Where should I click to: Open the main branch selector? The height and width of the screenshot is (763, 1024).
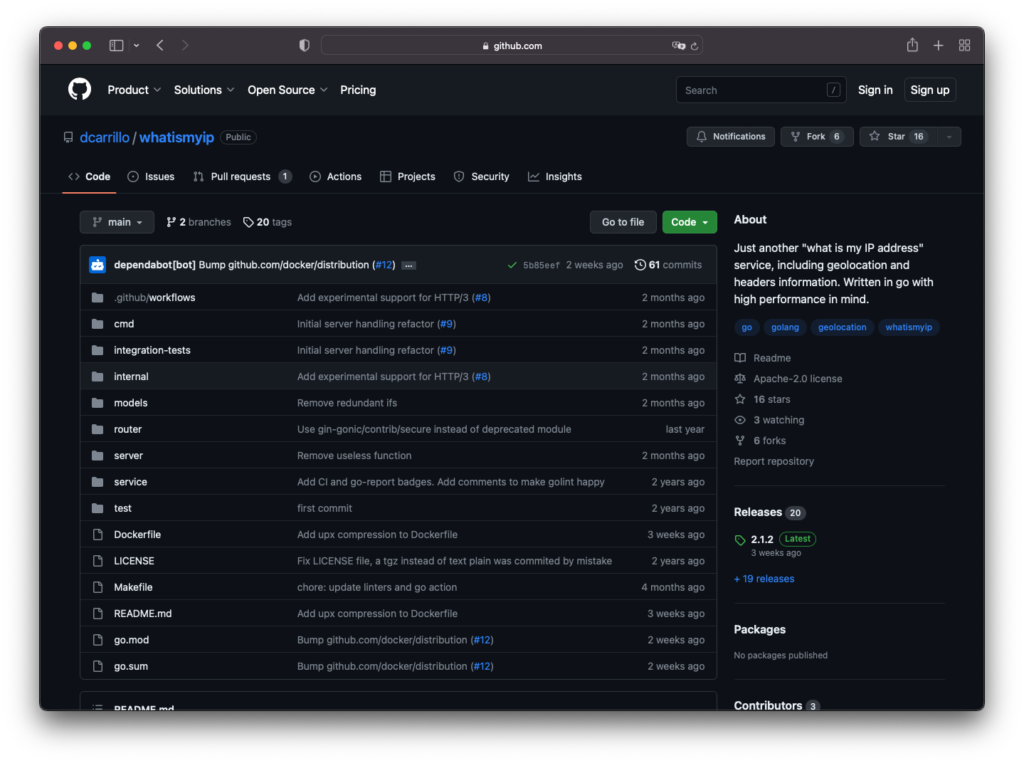pos(117,222)
